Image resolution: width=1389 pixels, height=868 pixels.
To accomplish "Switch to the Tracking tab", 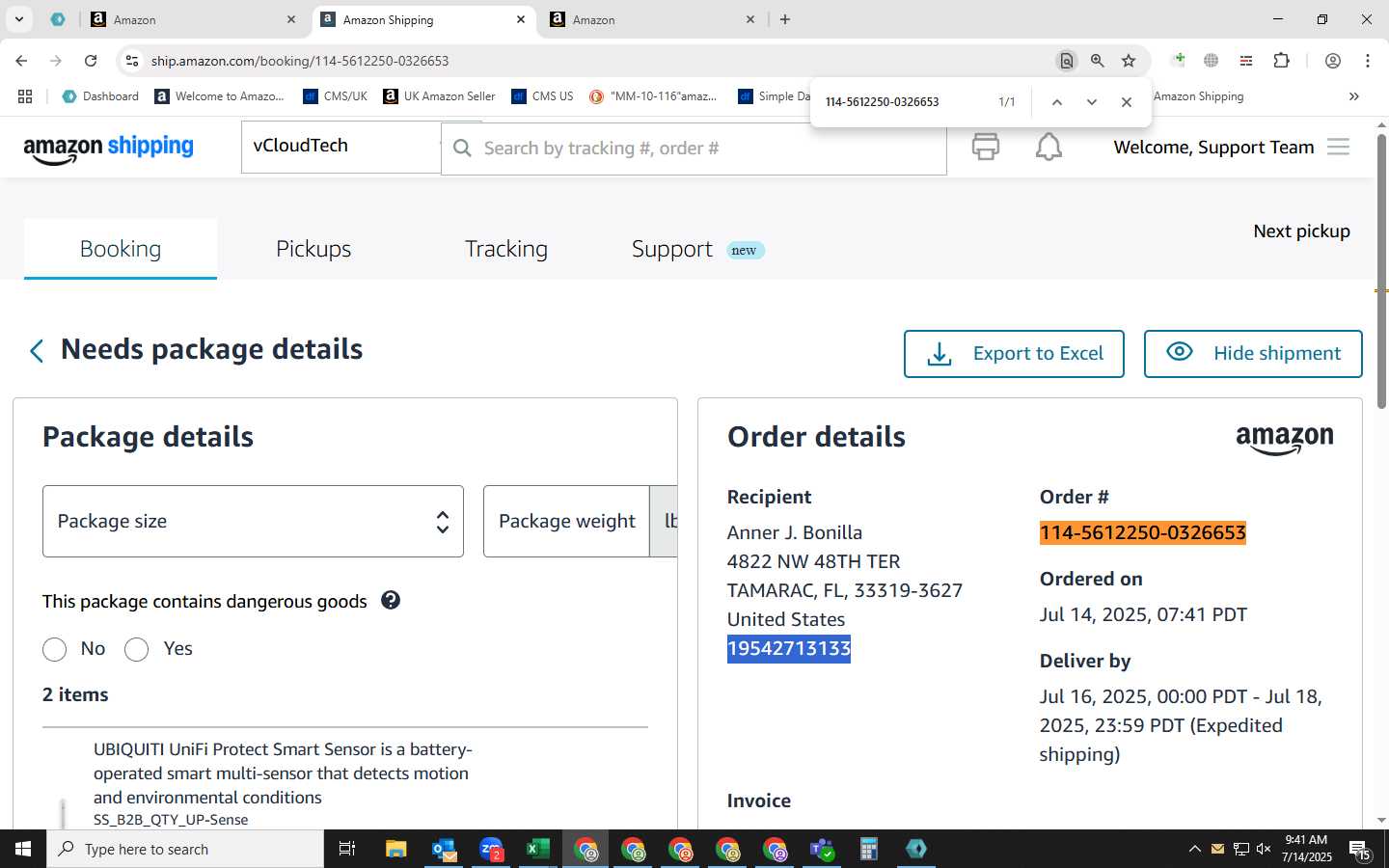I will click(x=506, y=249).
